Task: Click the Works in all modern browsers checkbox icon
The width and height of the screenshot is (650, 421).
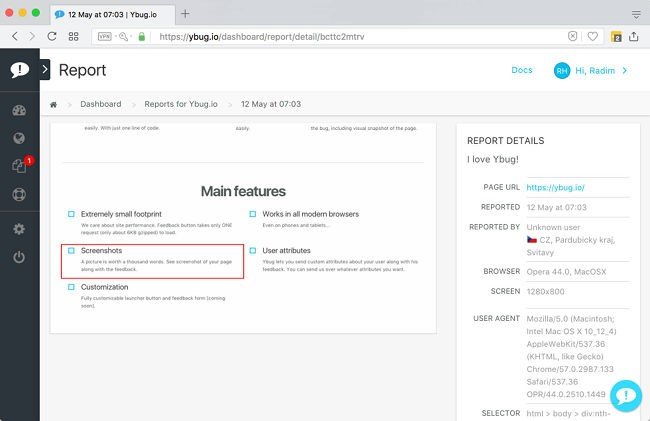Action: pyautogui.click(x=253, y=214)
